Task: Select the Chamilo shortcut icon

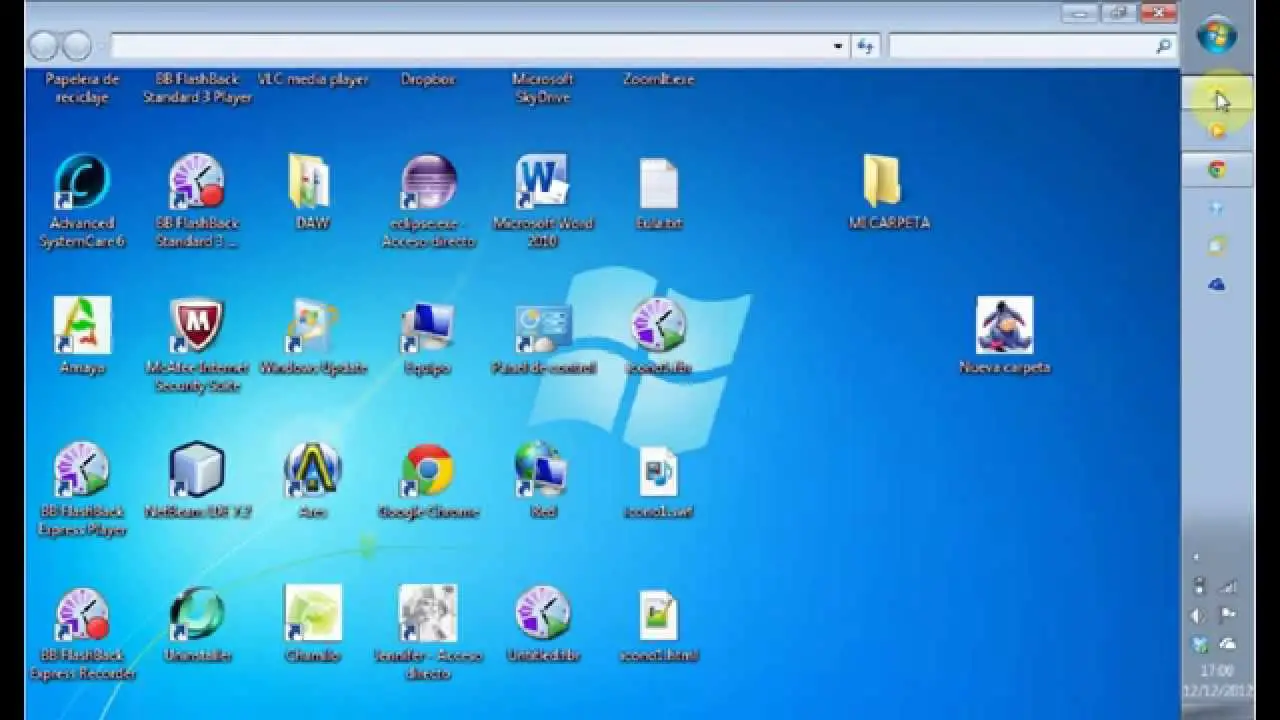Action: (313, 614)
